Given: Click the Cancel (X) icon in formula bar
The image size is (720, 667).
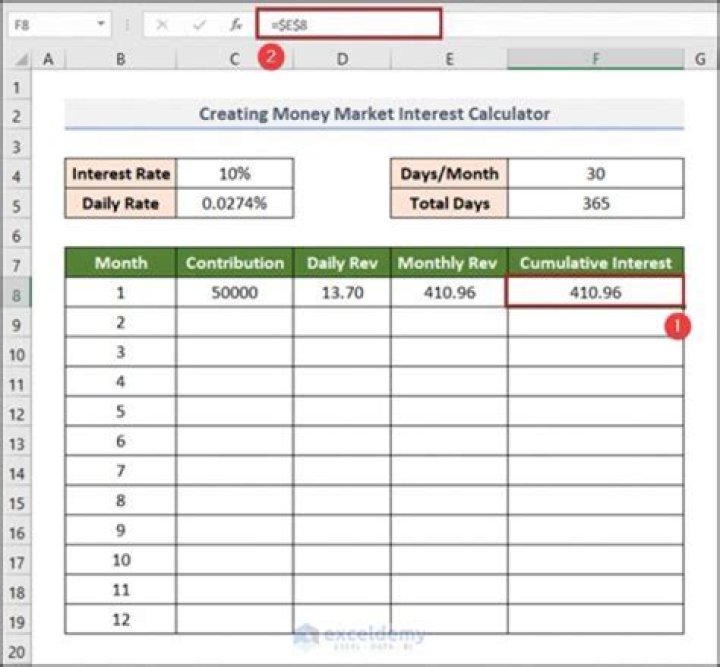Looking at the screenshot, I should (x=162, y=25).
